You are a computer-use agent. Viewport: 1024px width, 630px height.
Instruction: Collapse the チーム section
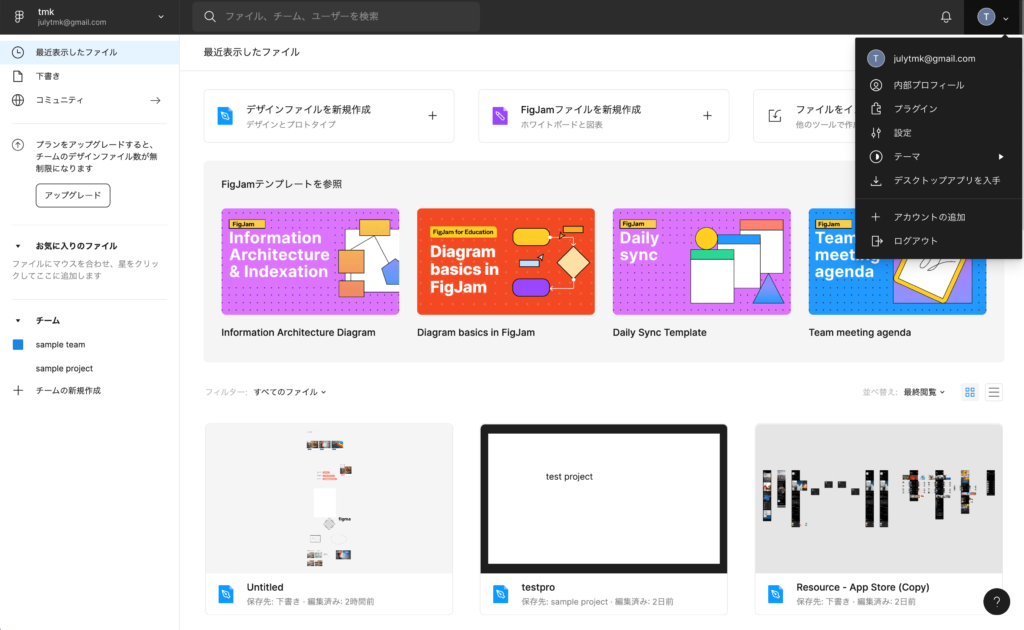click(18, 321)
